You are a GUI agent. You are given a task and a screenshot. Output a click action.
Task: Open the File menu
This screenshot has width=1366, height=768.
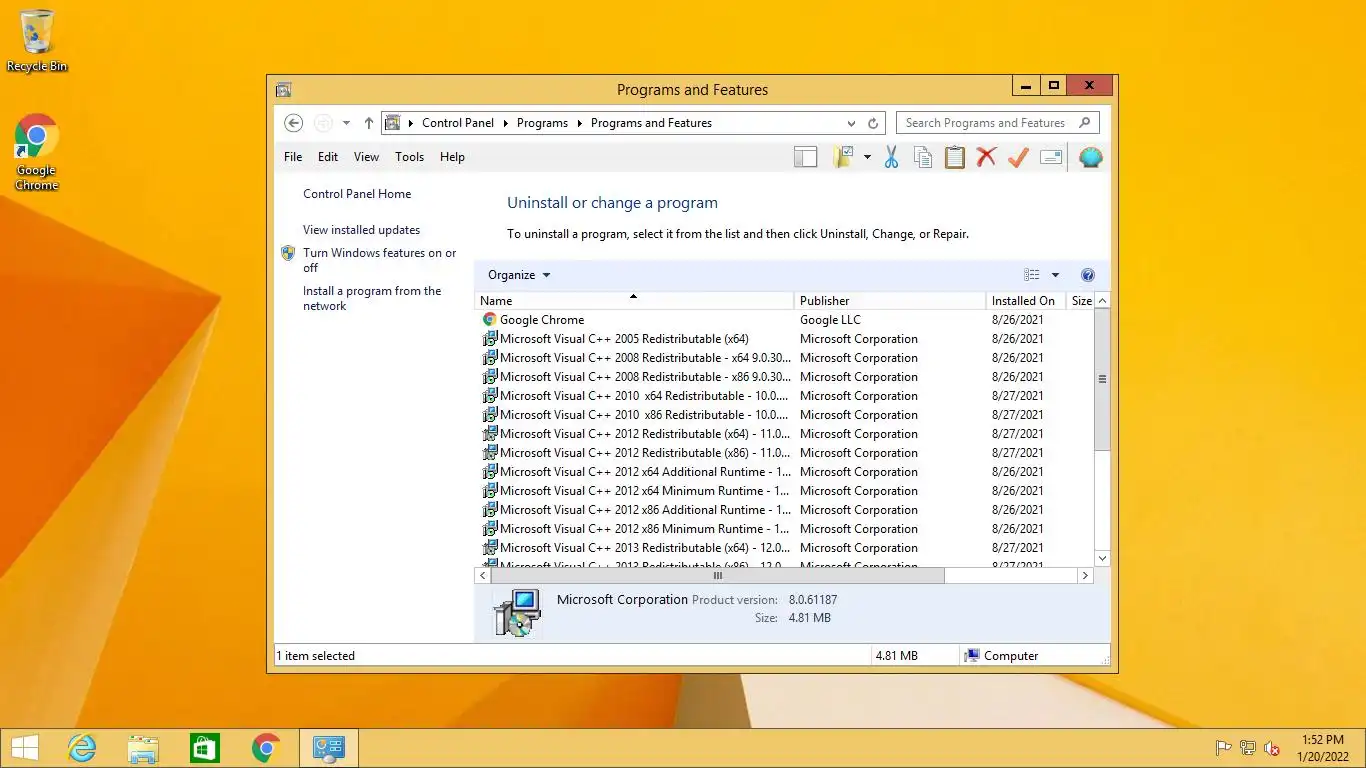pyautogui.click(x=293, y=157)
